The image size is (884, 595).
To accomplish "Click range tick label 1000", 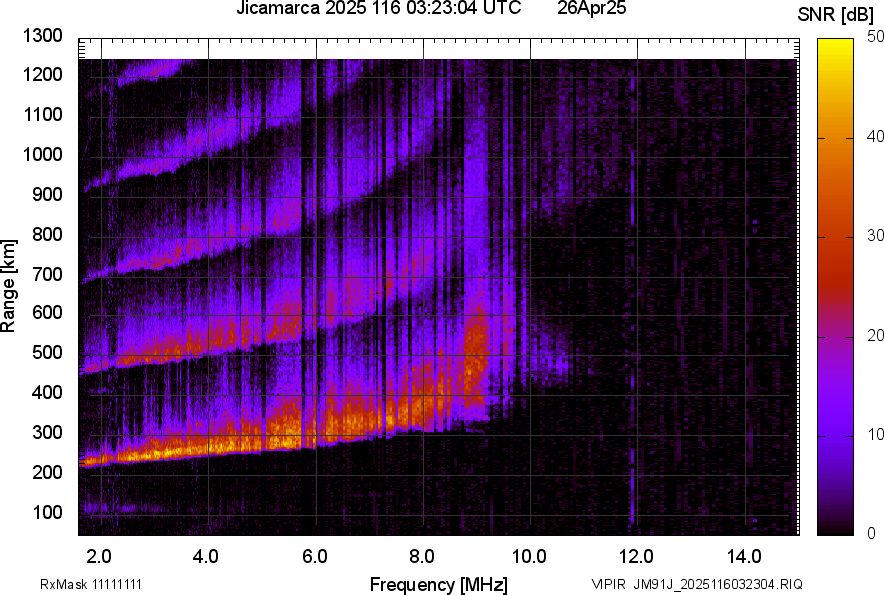I will click(42, 154).
